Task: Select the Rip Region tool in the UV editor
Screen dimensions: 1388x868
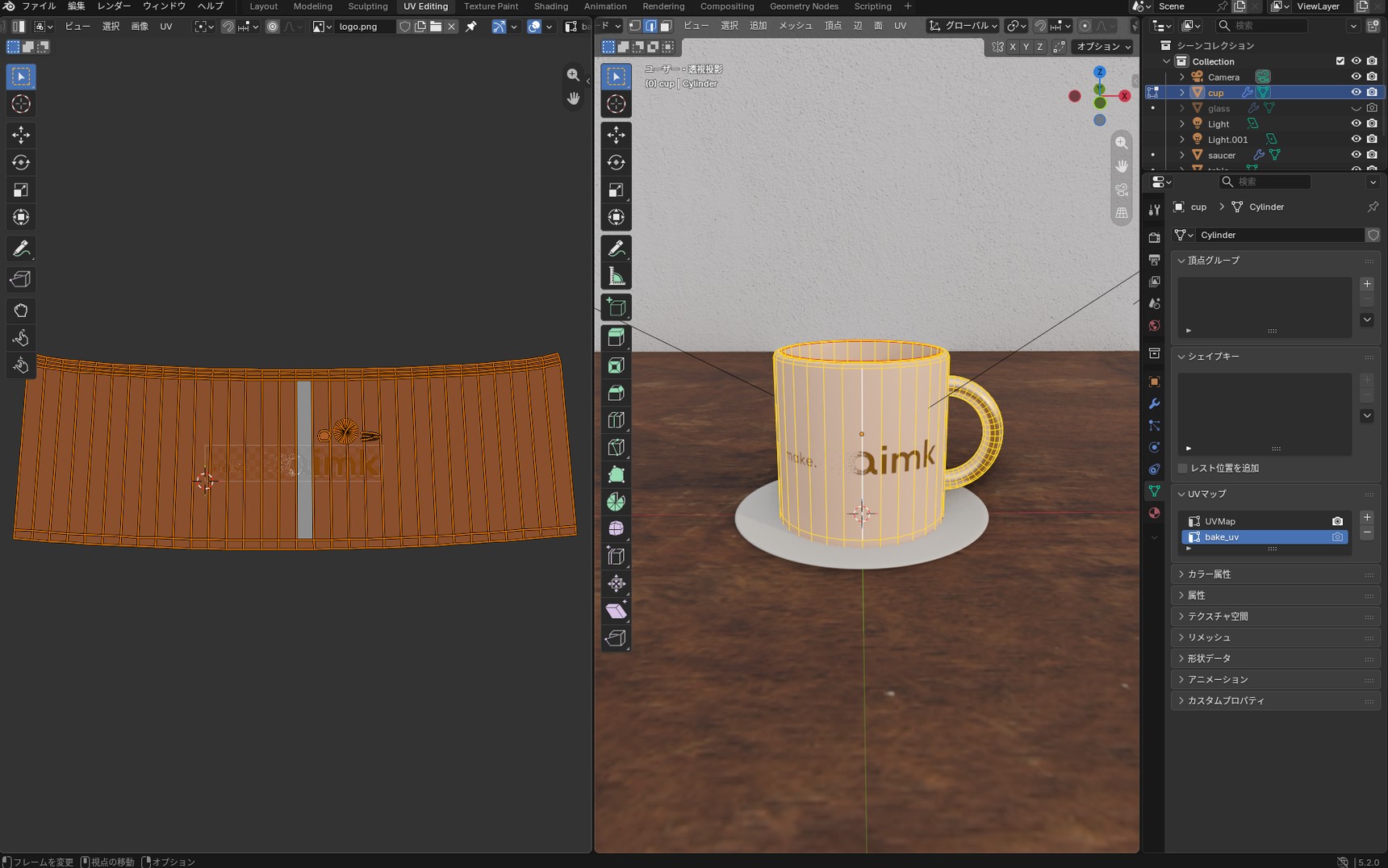Action: click(x=21, y=279)
